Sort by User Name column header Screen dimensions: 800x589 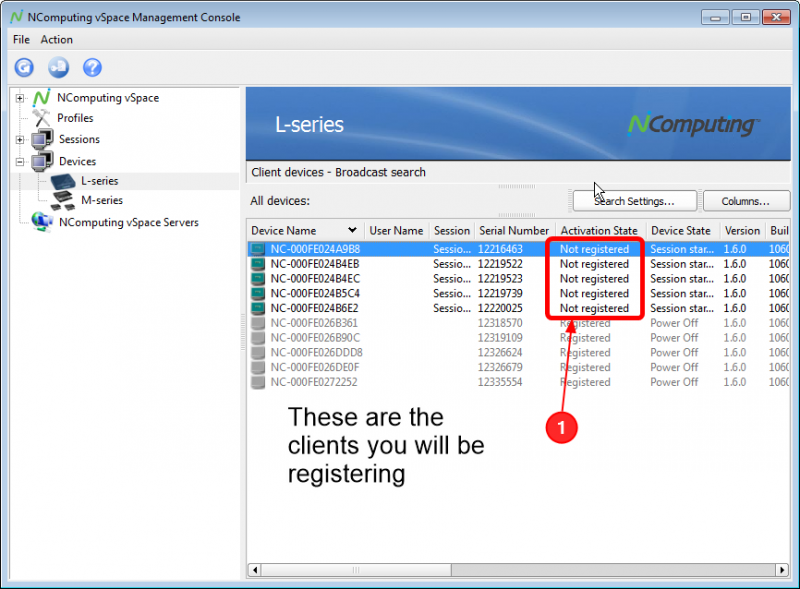click(396, 231)
